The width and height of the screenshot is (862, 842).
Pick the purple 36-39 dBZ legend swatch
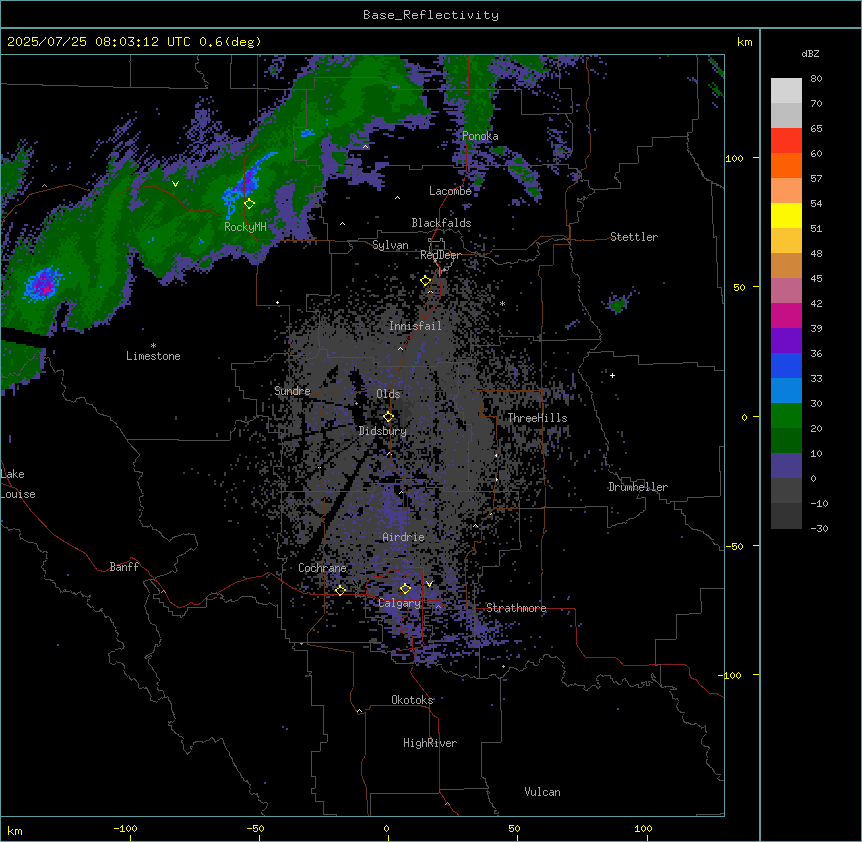[786, 340]
